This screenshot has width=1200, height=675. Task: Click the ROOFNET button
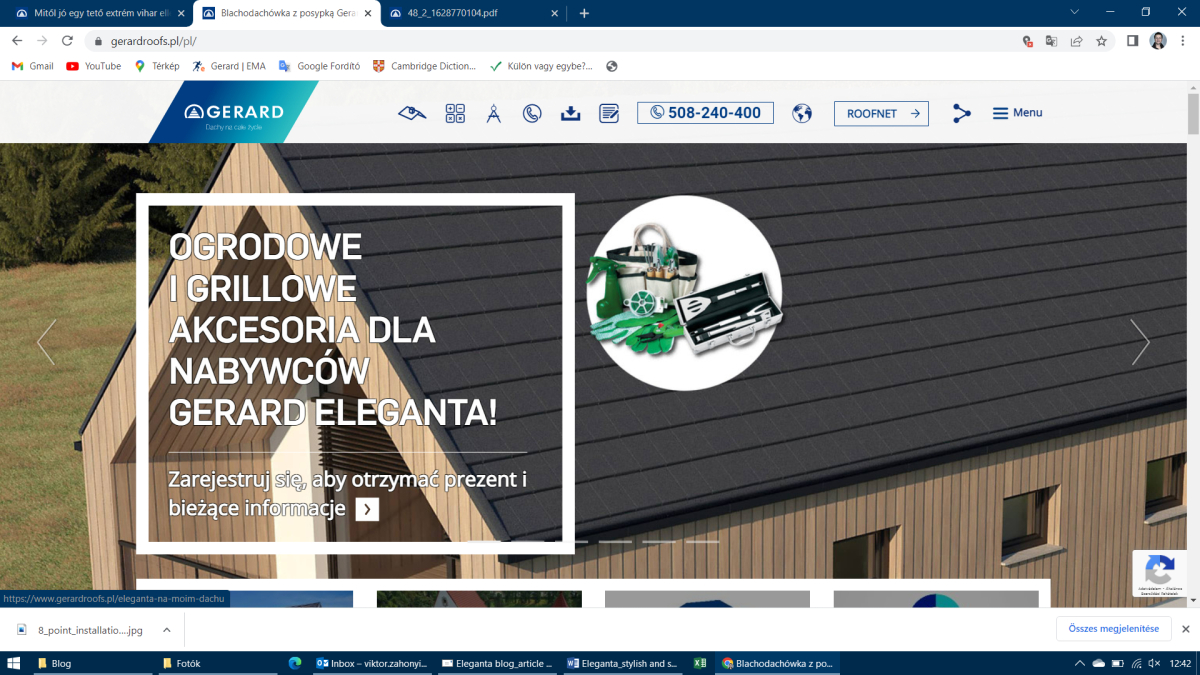click(x=881, y=113)
